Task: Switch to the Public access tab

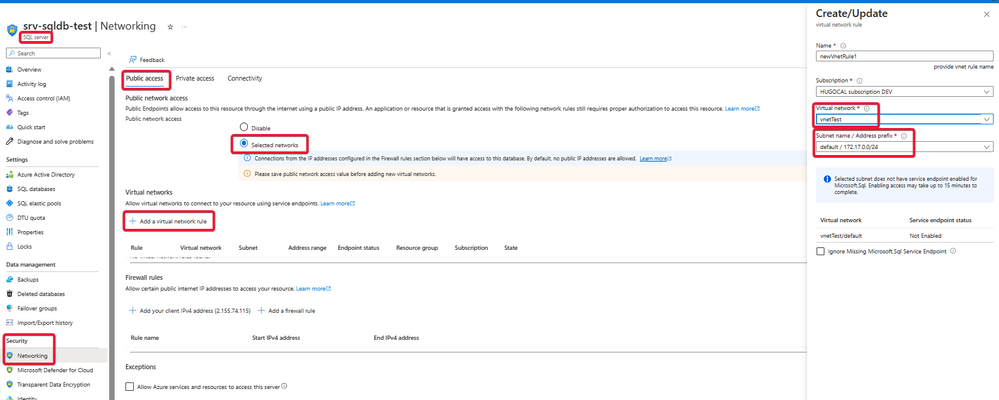Action: (145, 78)
